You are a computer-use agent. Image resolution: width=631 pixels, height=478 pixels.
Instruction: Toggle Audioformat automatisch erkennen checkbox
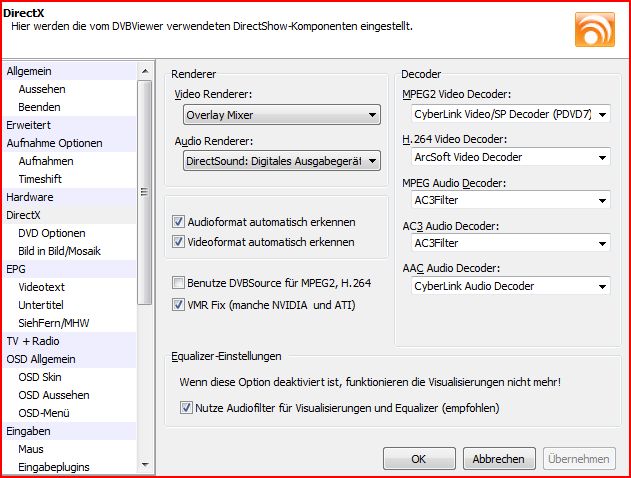tap(178, 222)
